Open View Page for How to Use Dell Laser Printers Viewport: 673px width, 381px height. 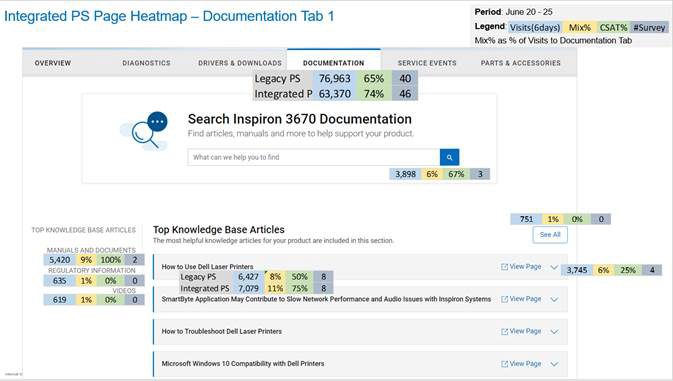coord(525,266)
